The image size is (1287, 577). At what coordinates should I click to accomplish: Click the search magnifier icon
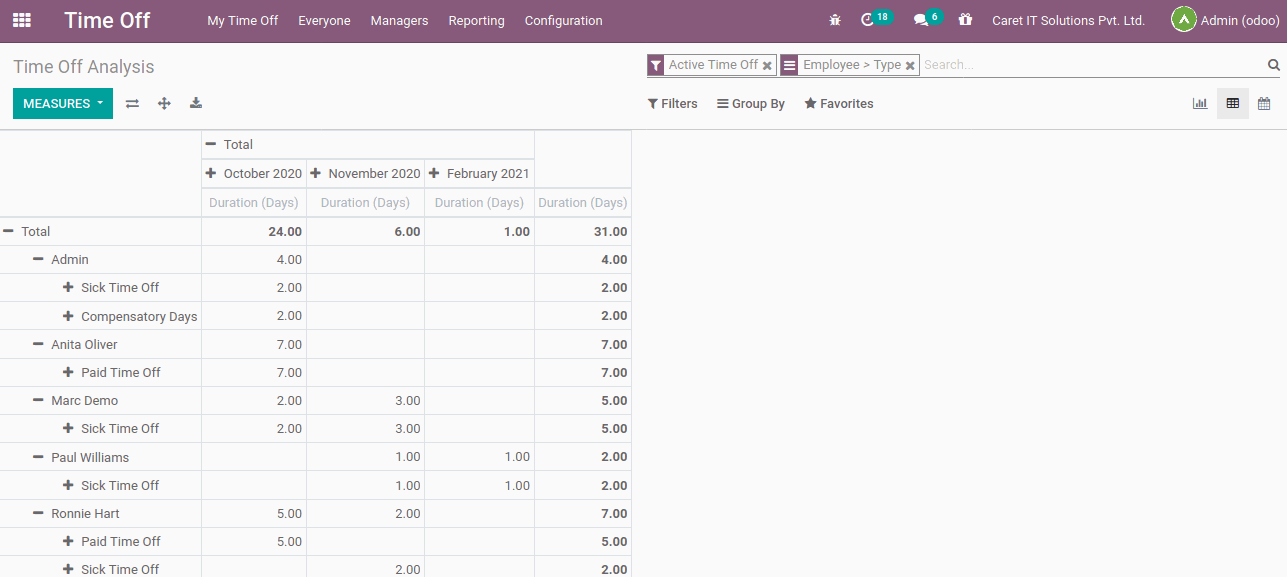tap(1273, 65)
